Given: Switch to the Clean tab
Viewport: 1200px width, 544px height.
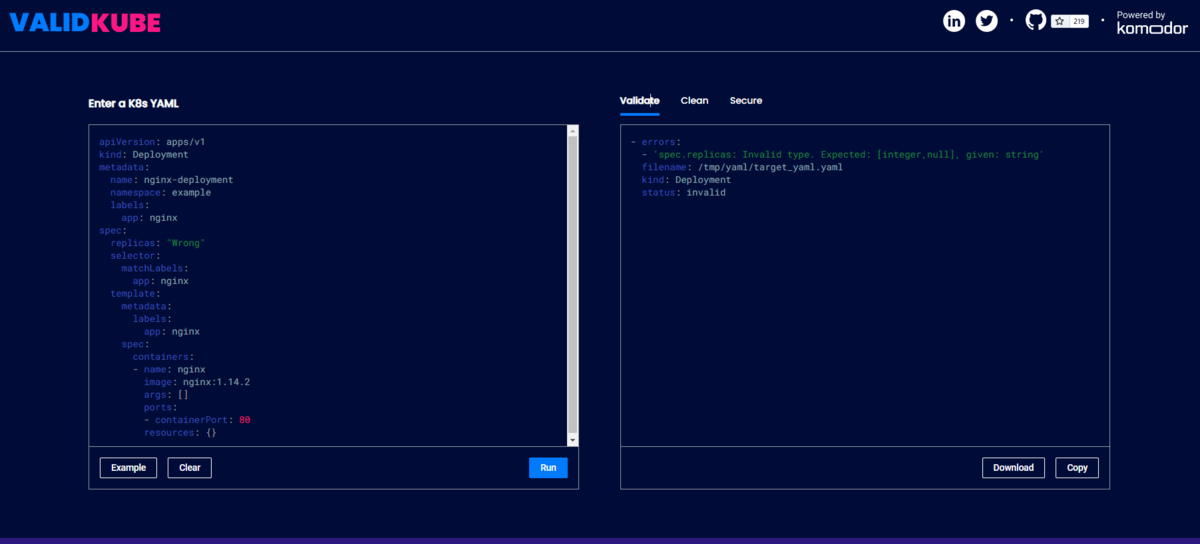Looking at the screenshot, I should click(695, 101).
